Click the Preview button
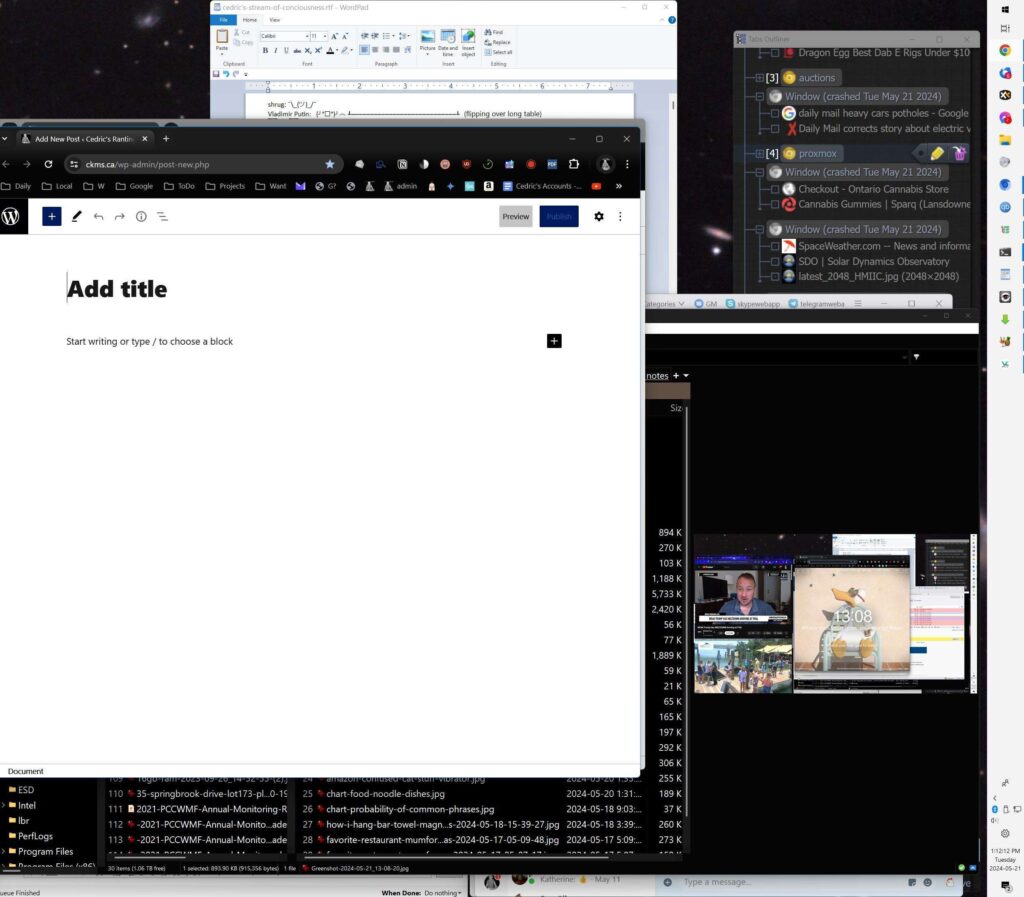 coord(516,216)
